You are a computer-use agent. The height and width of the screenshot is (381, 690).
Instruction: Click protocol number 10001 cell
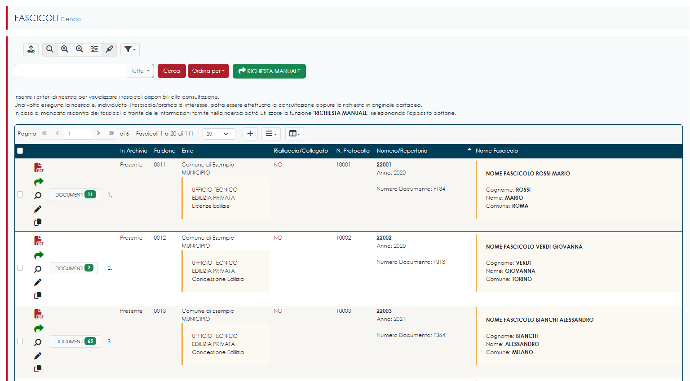click(x=343, y=165)
